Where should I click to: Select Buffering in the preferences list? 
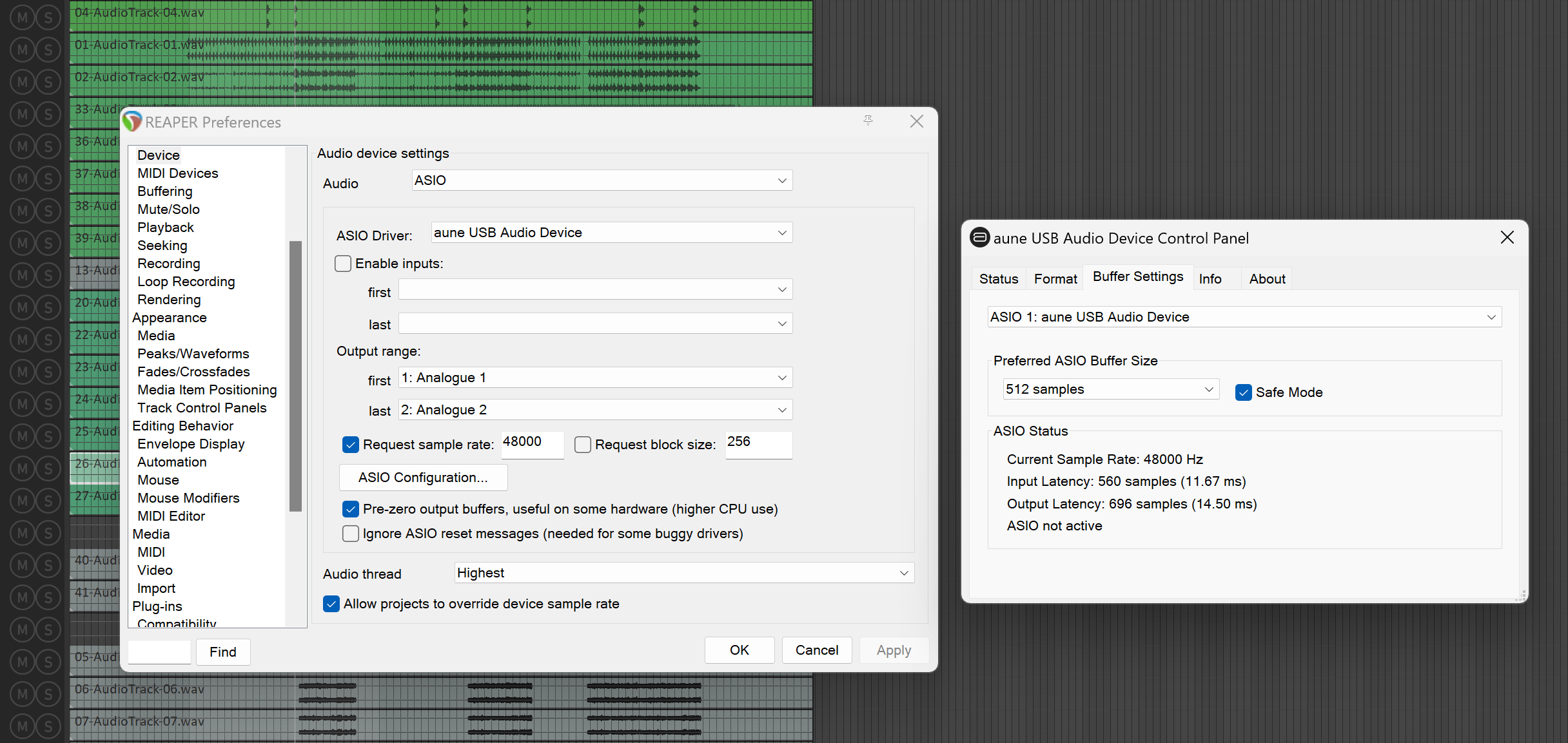[x=165, y=191]
